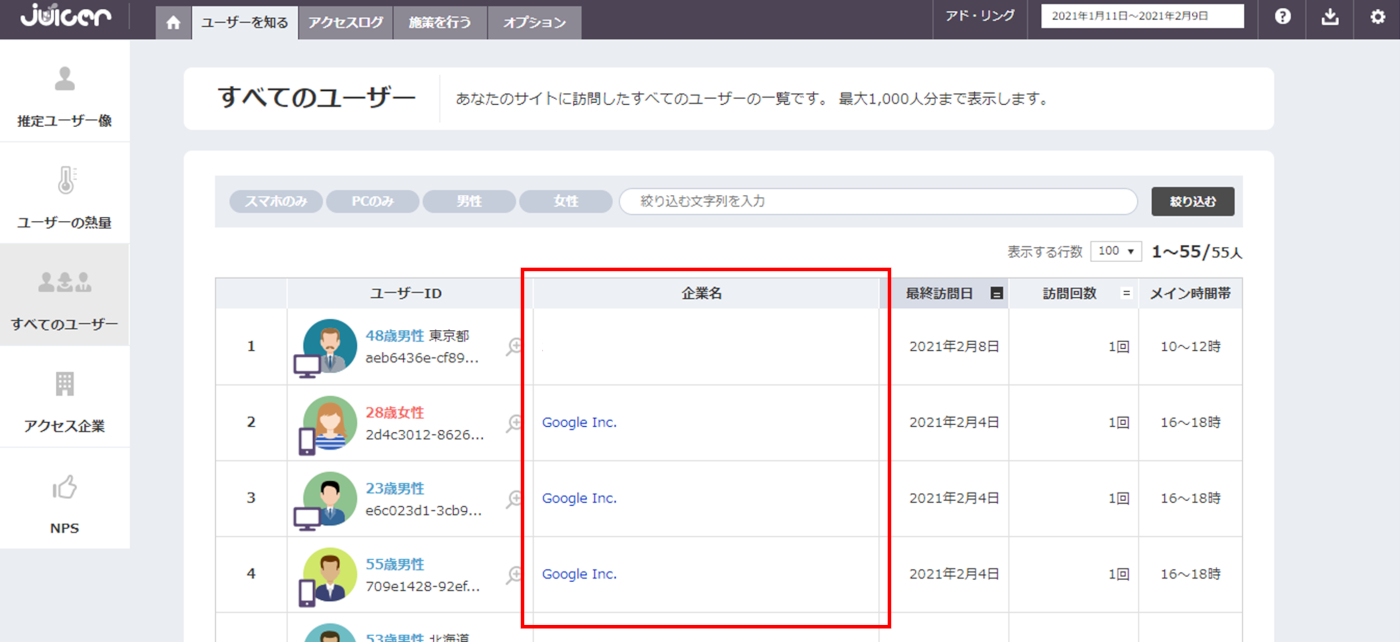This screenshot has width=1400, height=642.
Task: Click magnifier icon for 28歳女性 row
Action: coord(515,423)
